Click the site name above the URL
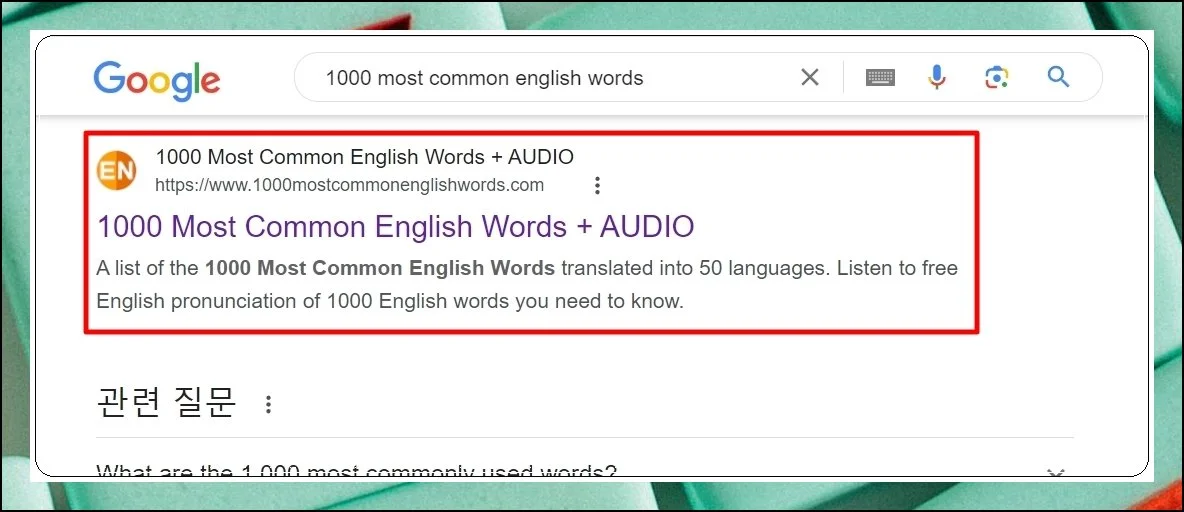Image resolution: width=1184 pixels, height=512 pixels. [364, 157]
